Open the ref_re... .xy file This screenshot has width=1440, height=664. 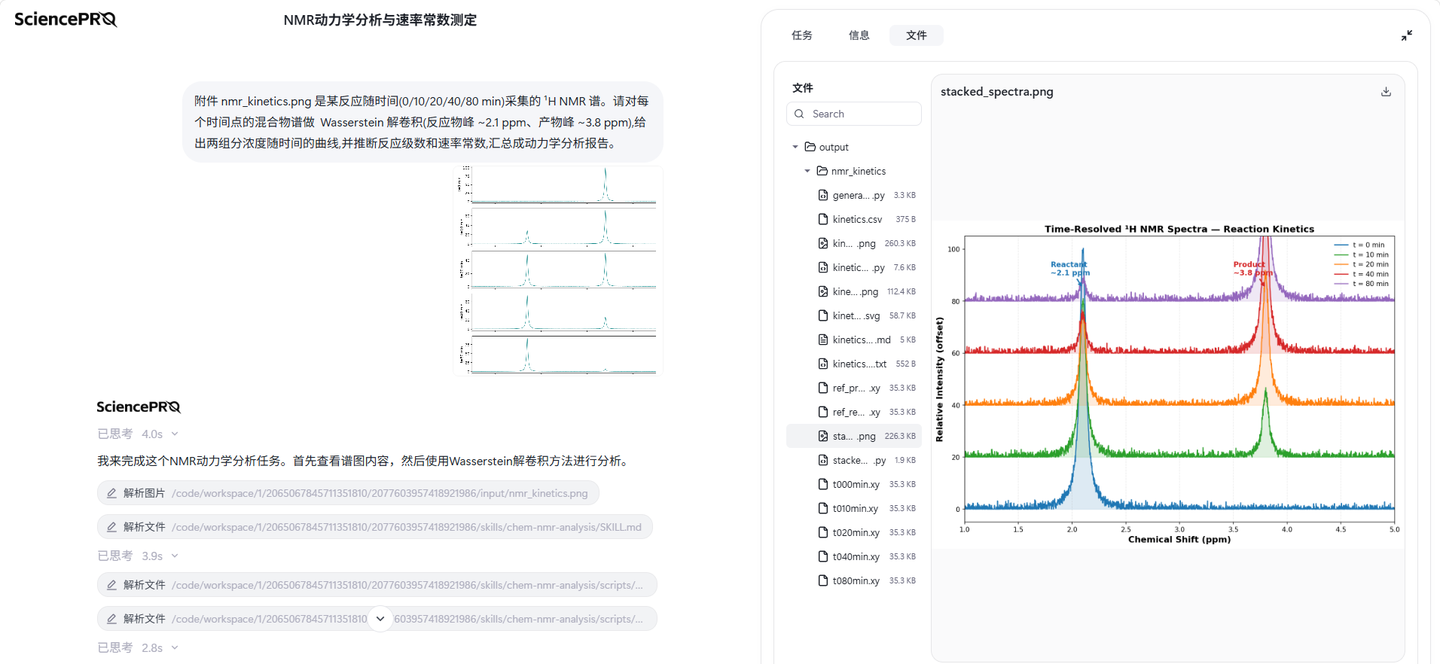tap(854, 412)
